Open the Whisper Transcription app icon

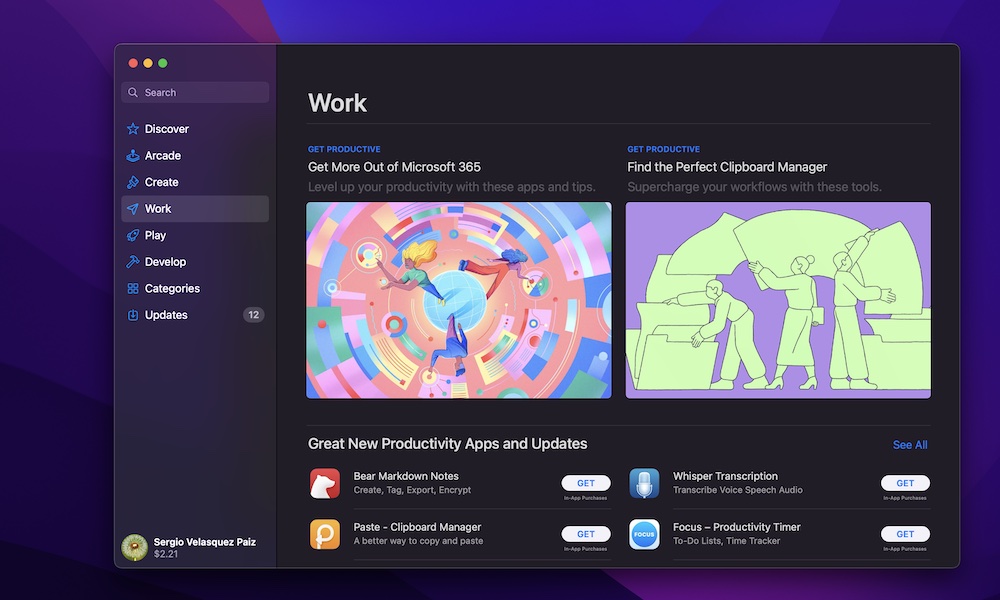click(644, 483)
